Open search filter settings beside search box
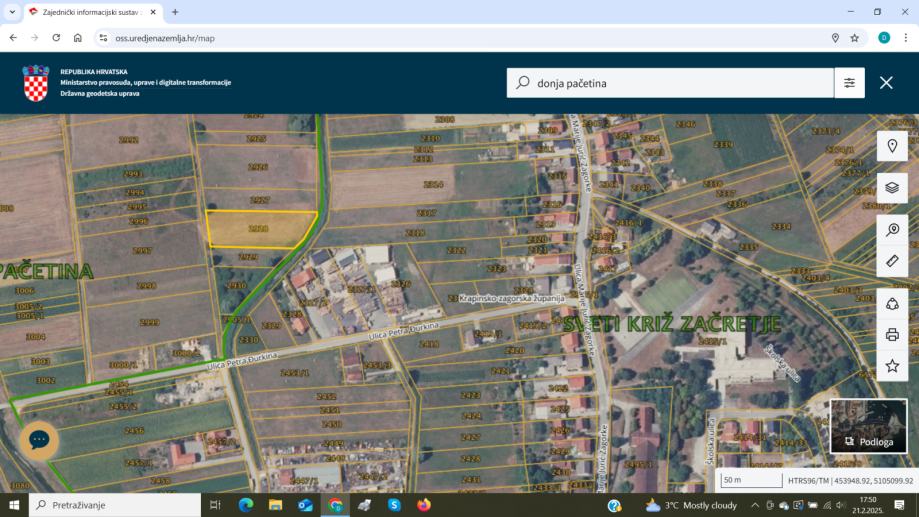 (849, 83)
